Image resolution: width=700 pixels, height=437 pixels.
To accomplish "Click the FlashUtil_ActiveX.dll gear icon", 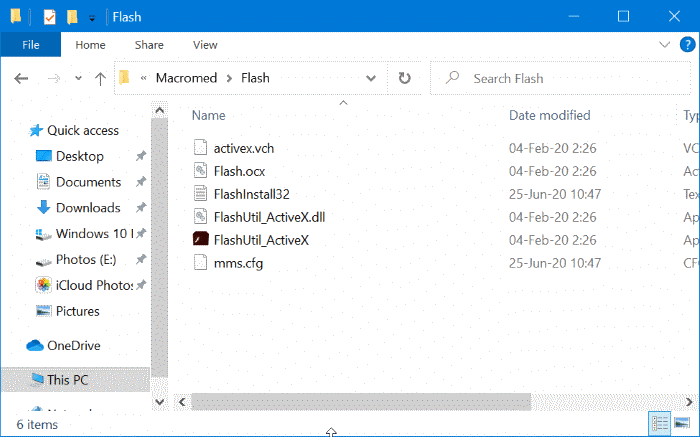I will (200, 216).
